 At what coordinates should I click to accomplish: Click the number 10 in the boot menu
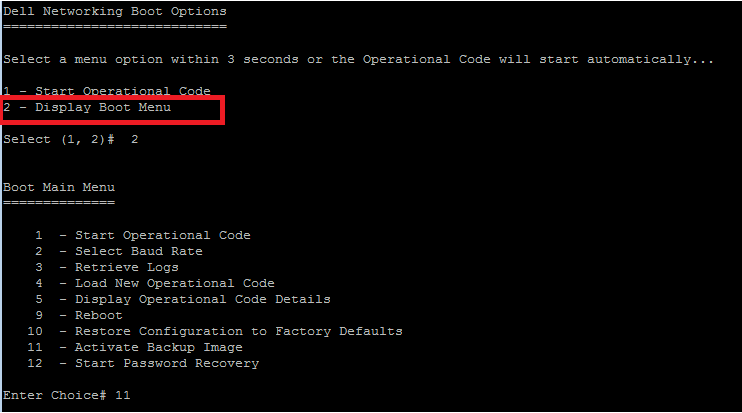[x=35, y=331]
